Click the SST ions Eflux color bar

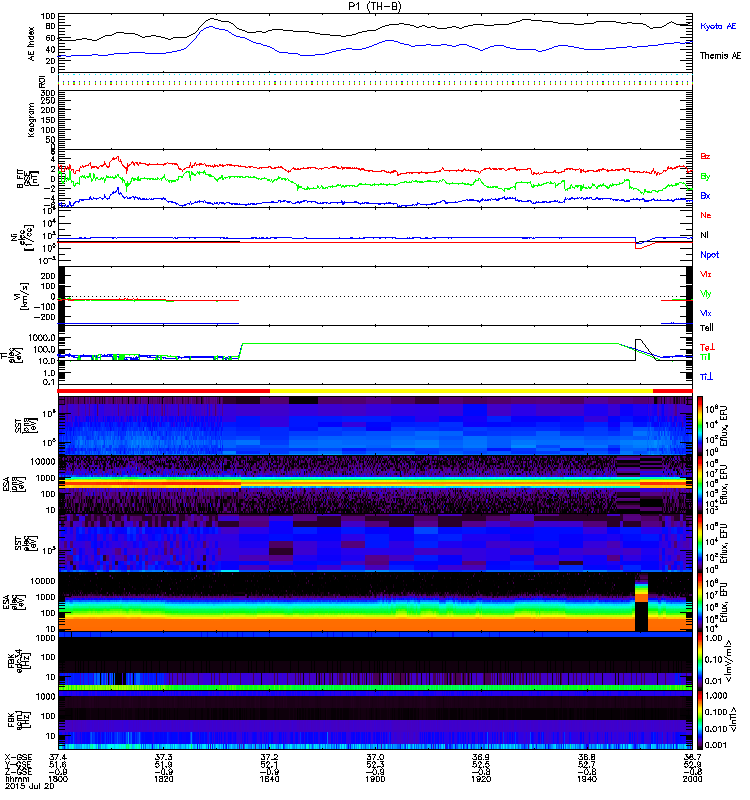[700, 426]
